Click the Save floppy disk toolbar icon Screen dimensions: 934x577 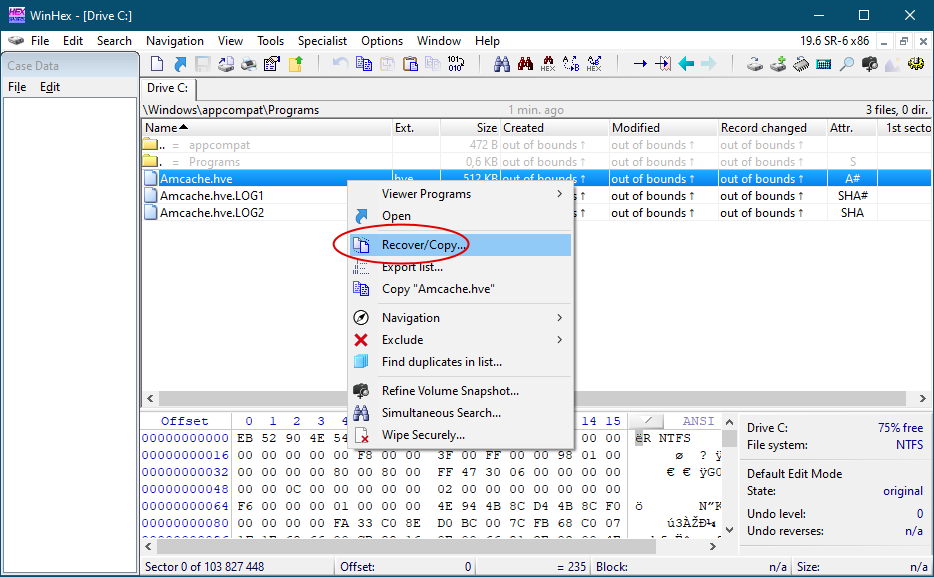(x=203, y=64)
